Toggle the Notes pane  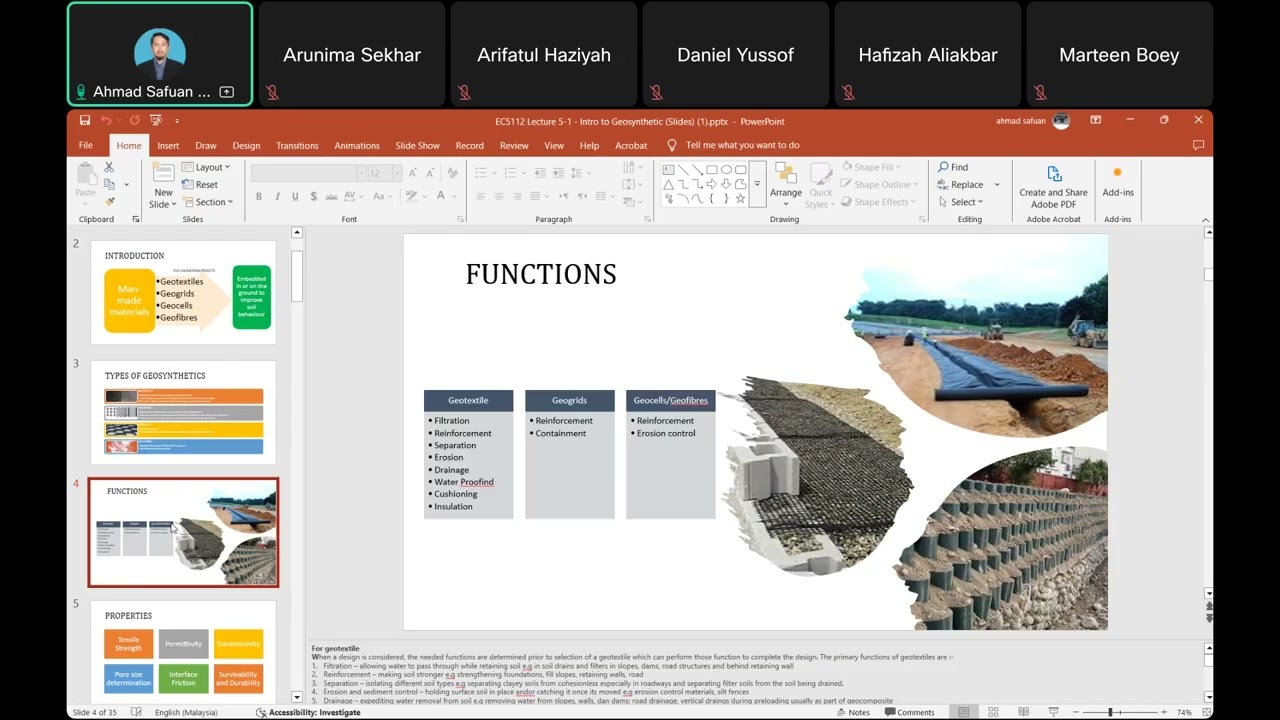(852, 712)
